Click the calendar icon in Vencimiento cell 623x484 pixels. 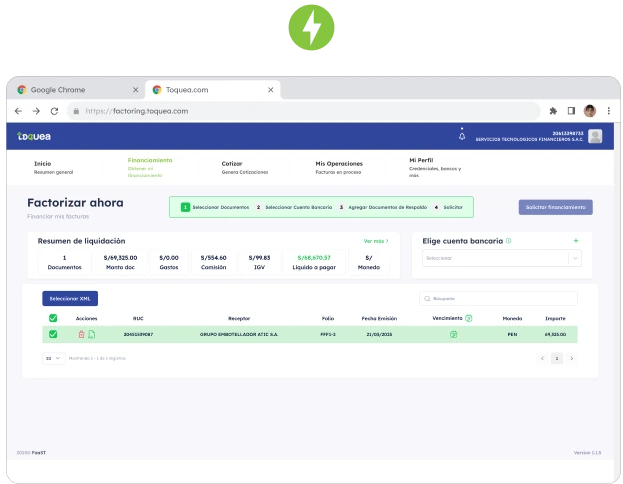coord(453,334)
